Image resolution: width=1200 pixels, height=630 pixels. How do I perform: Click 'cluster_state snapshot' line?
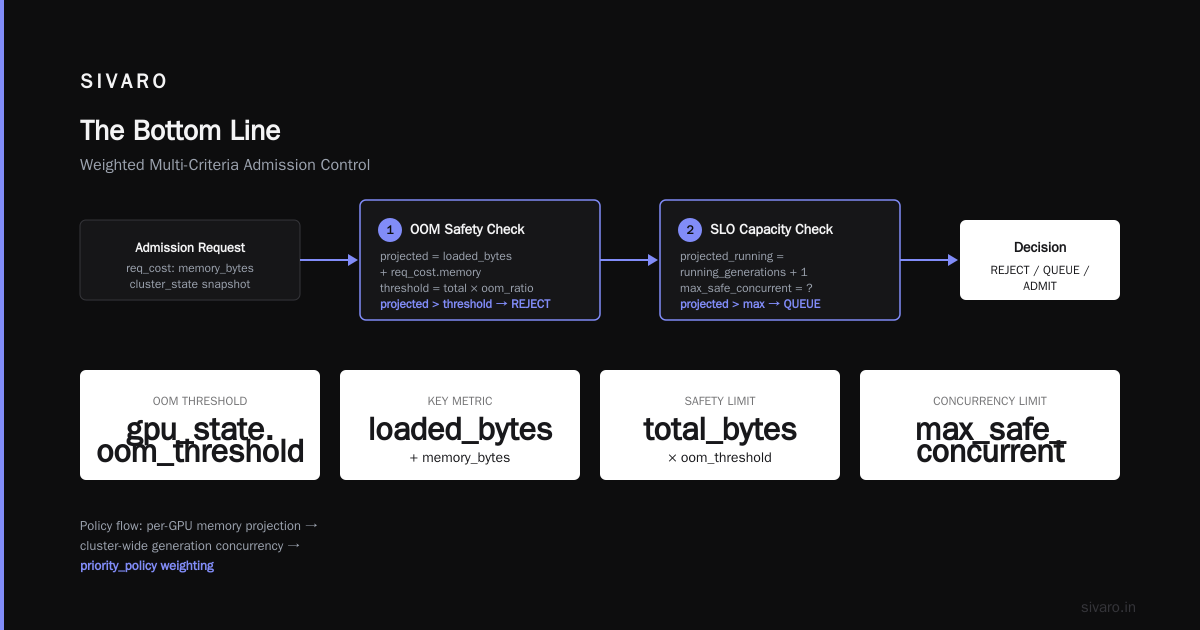[190, 284]
